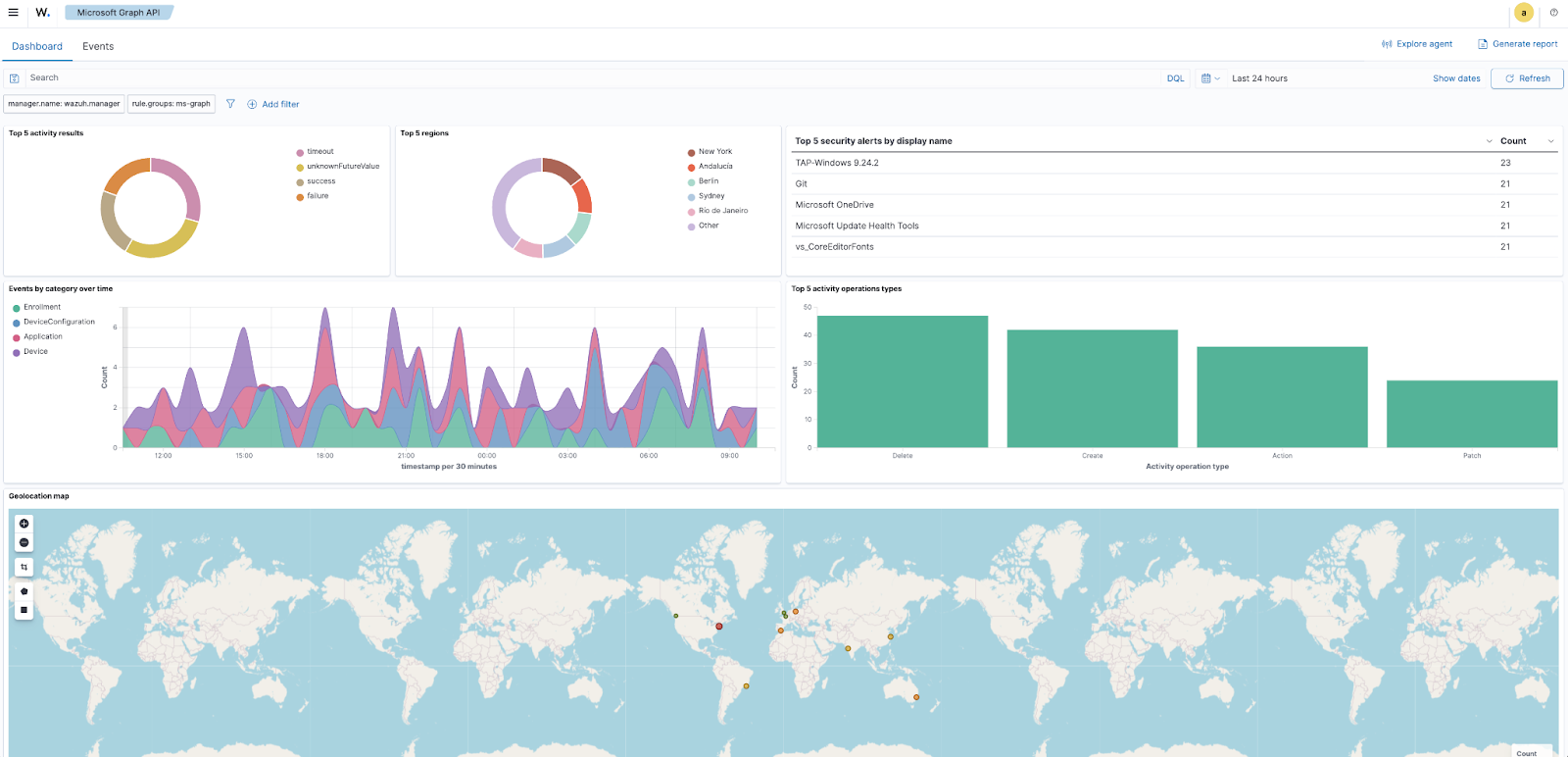Open the help icon in header
Viewport: 1568px width, 757px height.
[x=1553, y=13]
